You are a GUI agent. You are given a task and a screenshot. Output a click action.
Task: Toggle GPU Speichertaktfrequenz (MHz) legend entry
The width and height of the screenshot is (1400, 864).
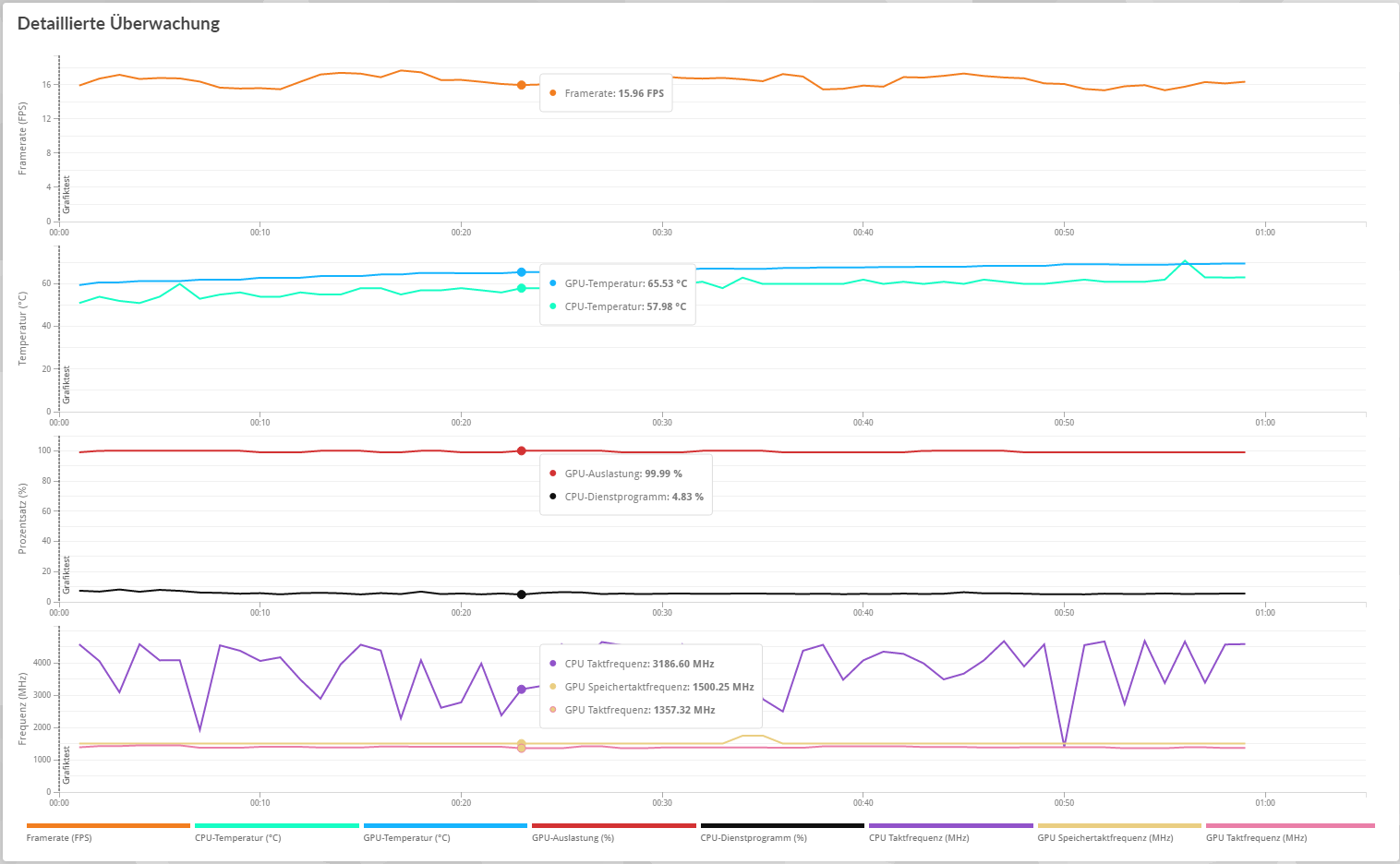[x=1119, y=833]
